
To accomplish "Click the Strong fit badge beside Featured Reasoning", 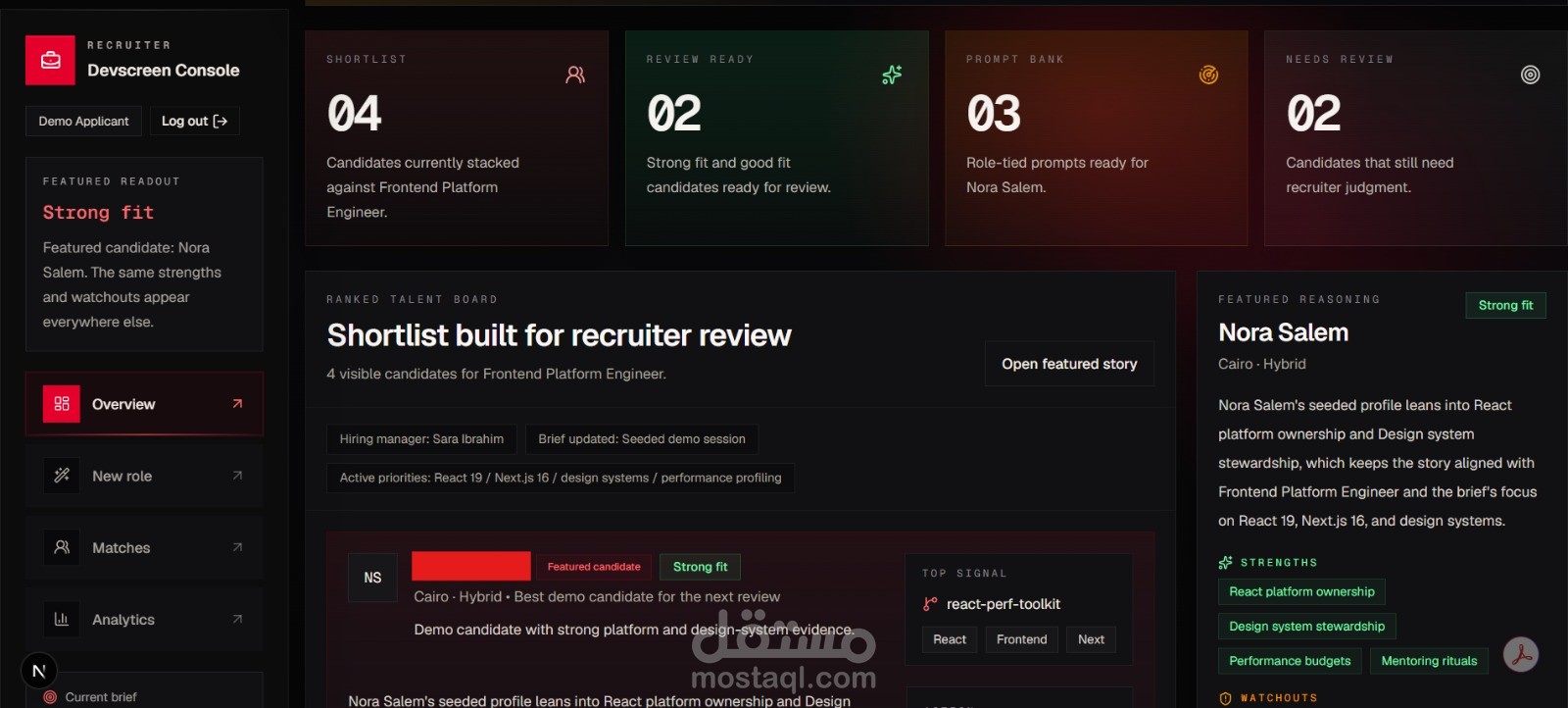I will pos(1505,305).
